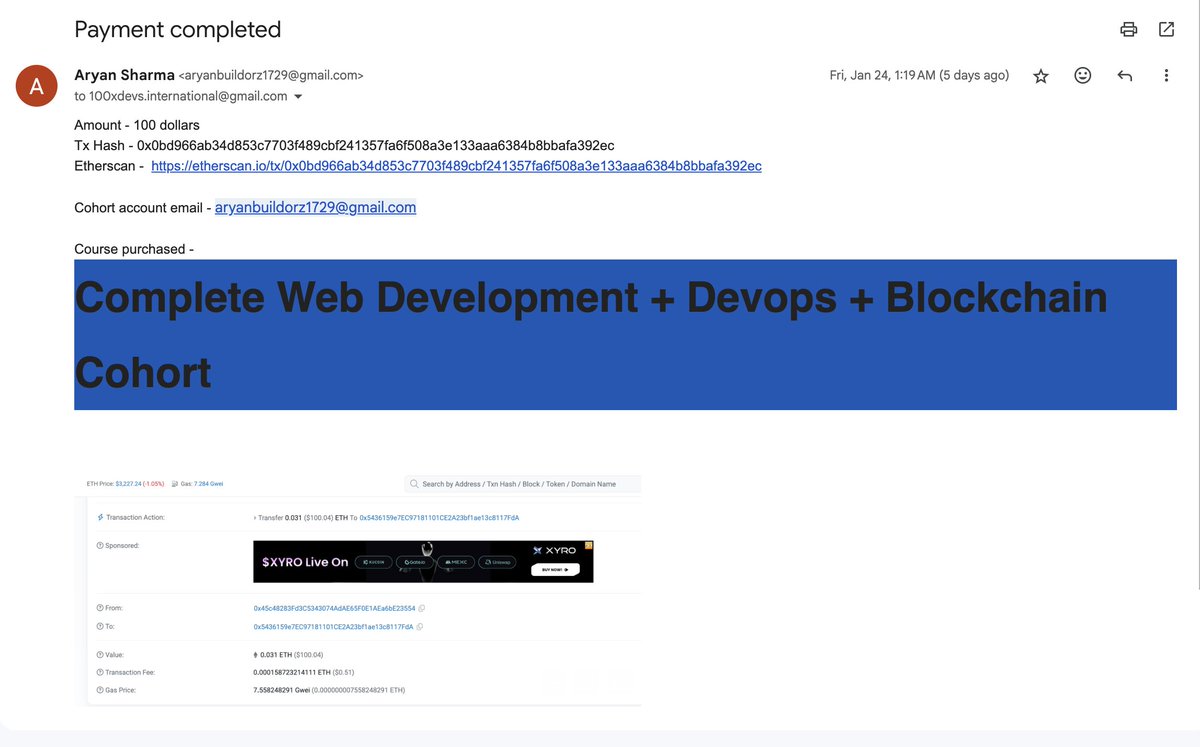Click the copy icon beside the To address
The width and height of the screenshot is (1200, 747).
pyautogui.click(x=420, y=627)
